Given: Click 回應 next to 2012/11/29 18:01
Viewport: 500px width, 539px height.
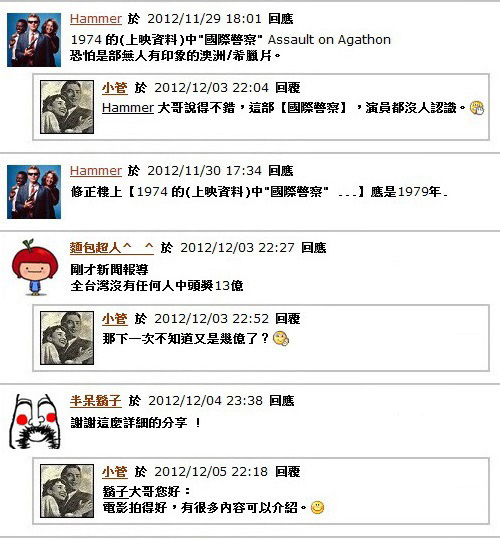Looking at the screenshot, I should 281,19.
